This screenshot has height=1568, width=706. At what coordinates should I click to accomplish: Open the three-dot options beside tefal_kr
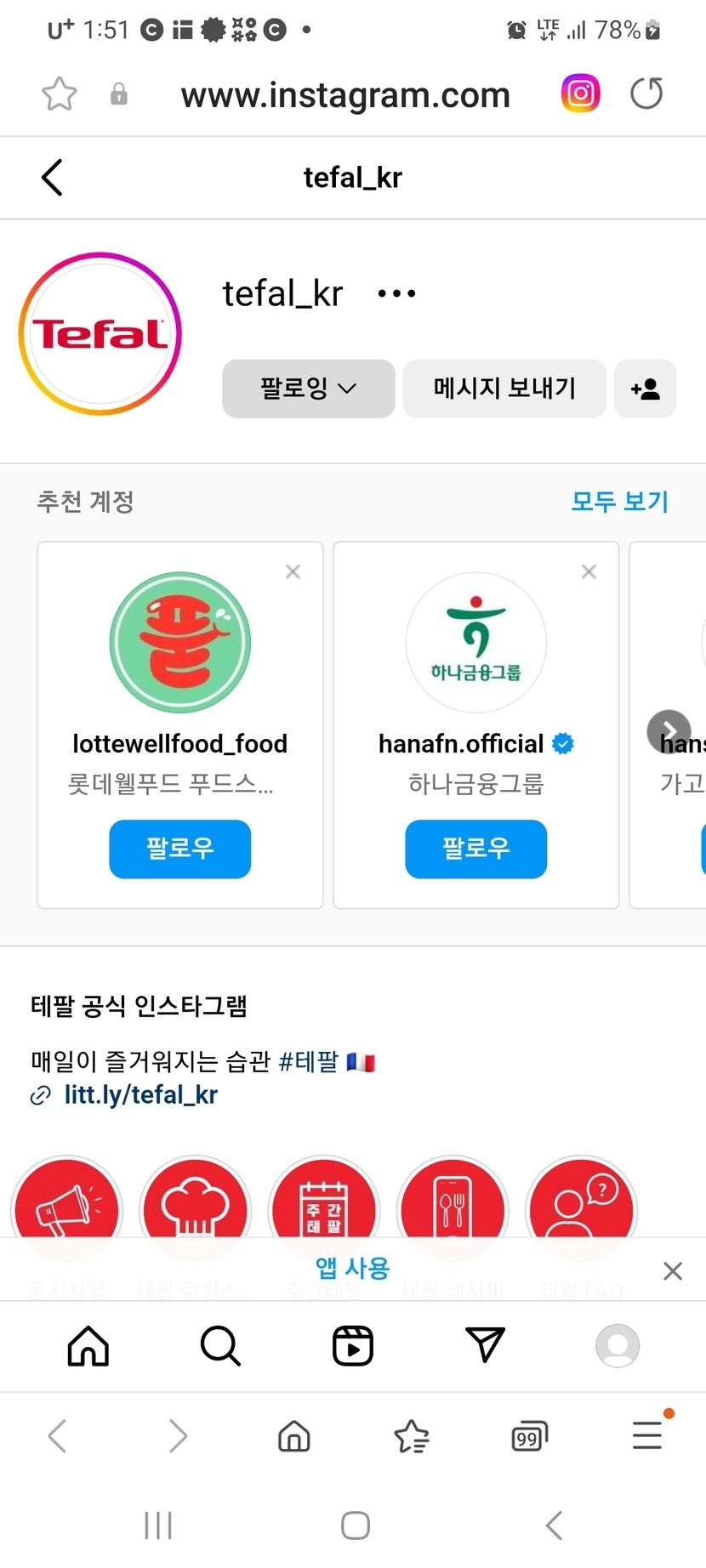tap(396, 294)
